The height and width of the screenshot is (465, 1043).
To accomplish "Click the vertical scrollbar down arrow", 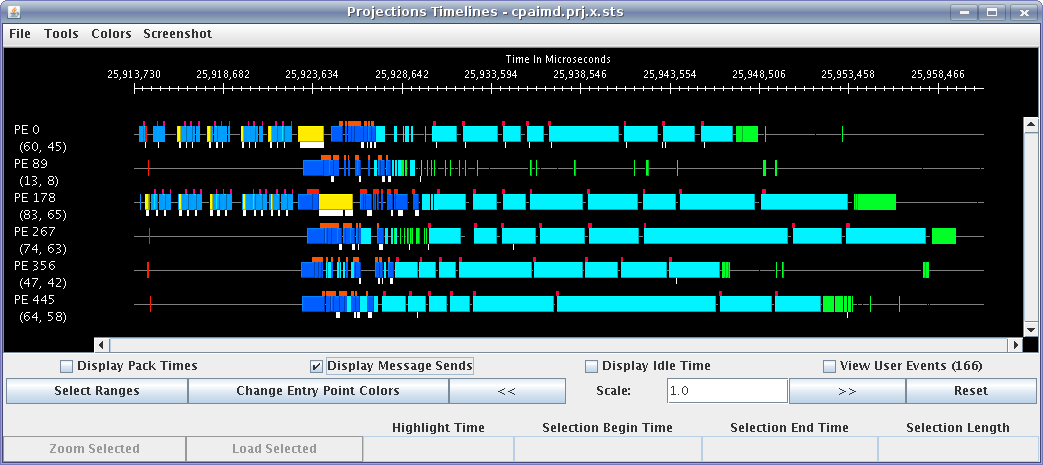I will [x=1029, y=329].
